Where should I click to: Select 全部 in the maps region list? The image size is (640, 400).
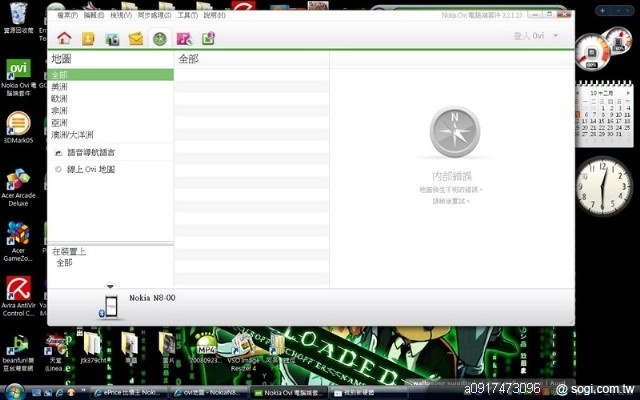(x=110, y=75)
